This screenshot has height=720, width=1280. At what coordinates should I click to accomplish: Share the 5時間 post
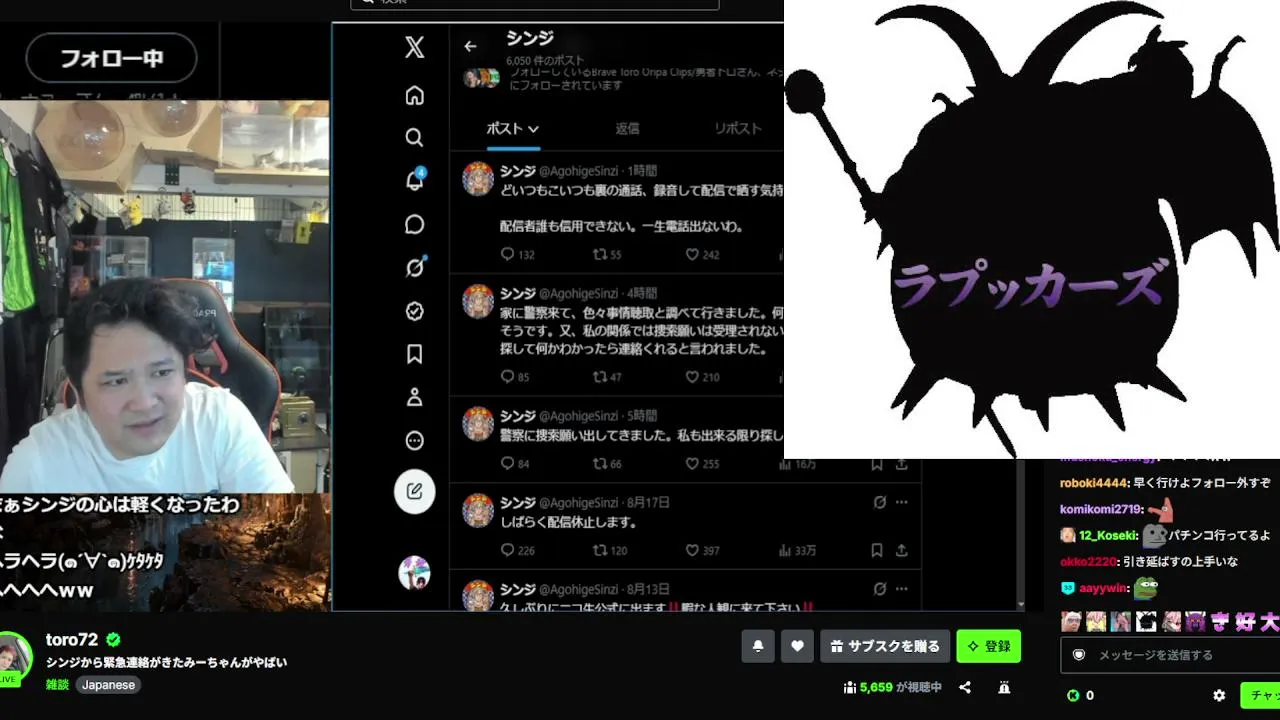tap(901, 464)
